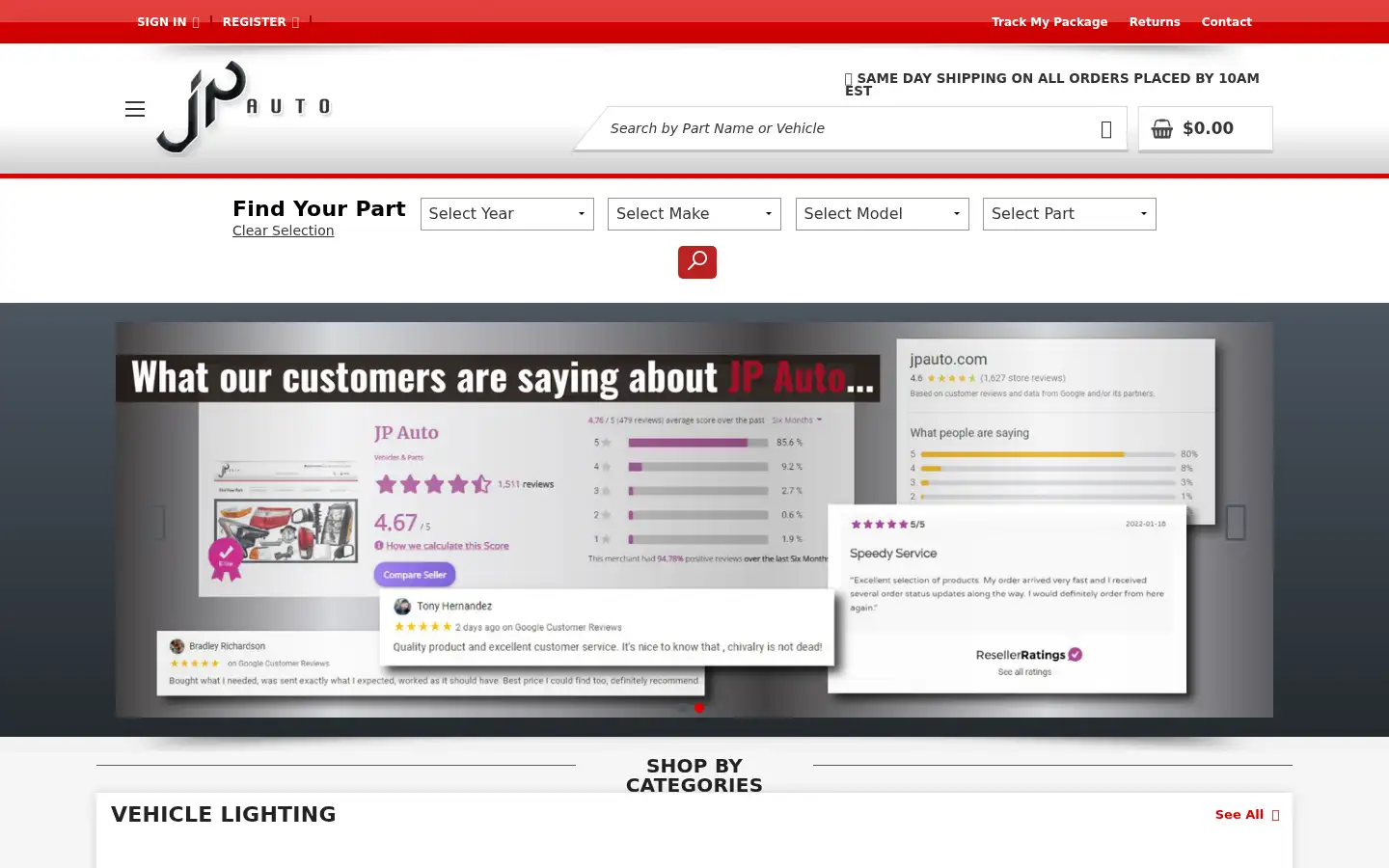This screenshot has height=868, width=1389.
Task: Click the Register link
Action: point(260,22)
